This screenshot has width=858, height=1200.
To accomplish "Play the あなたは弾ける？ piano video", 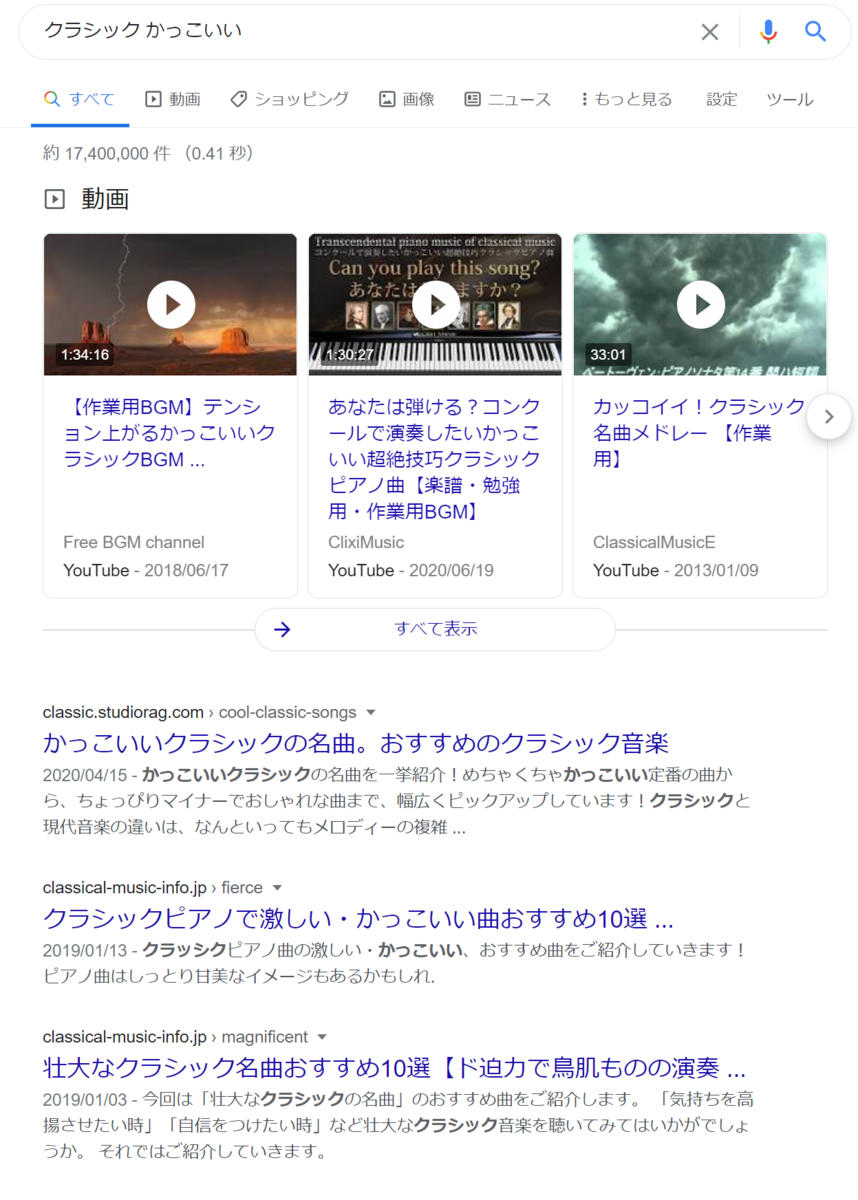I will [435, 304].
